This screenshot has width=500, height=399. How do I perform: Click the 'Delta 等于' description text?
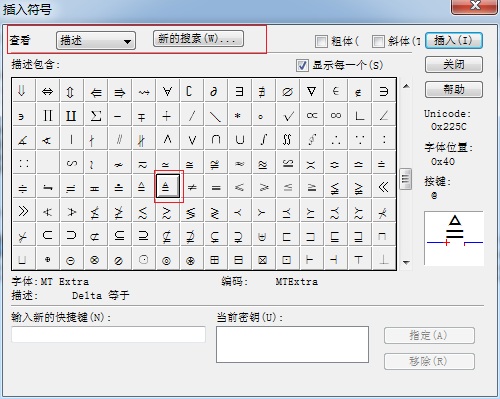[x=100, y=296]
